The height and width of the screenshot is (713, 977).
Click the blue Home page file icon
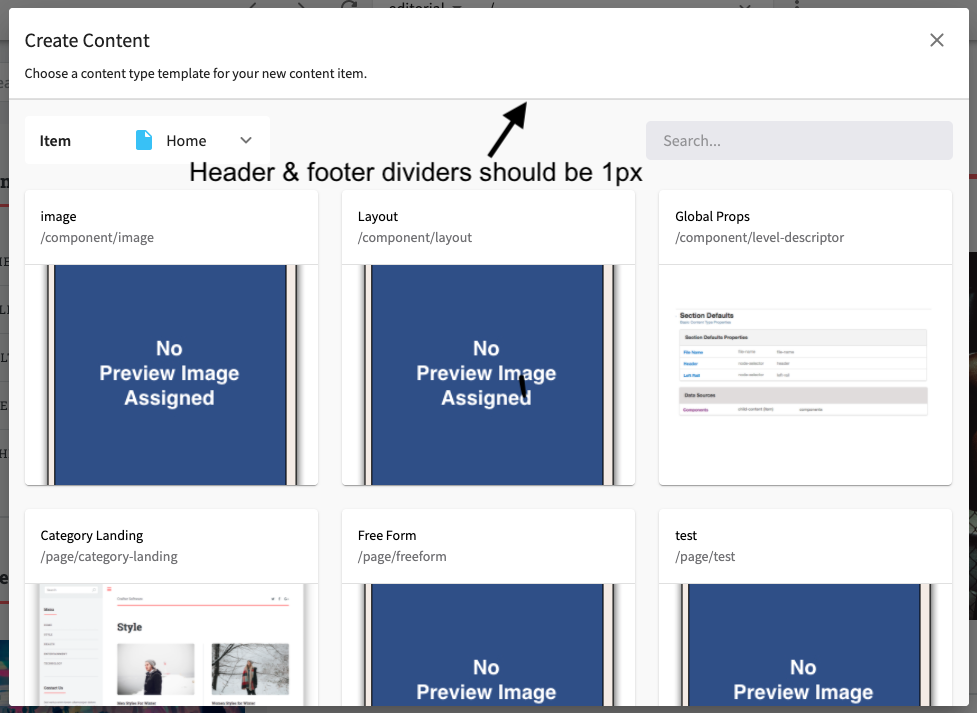pyautogui.click(x=144, y=140)
